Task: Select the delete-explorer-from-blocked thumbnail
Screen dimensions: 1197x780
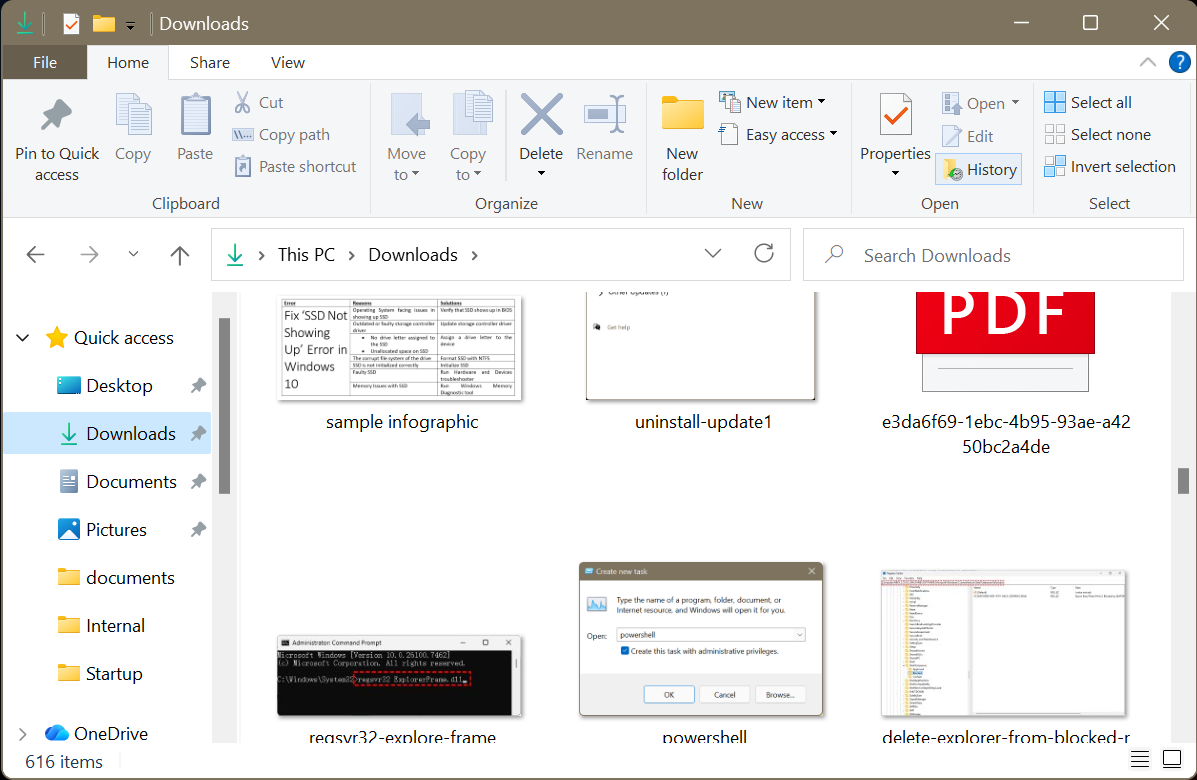Action: pyautogui.click(x=1004, y=643)
